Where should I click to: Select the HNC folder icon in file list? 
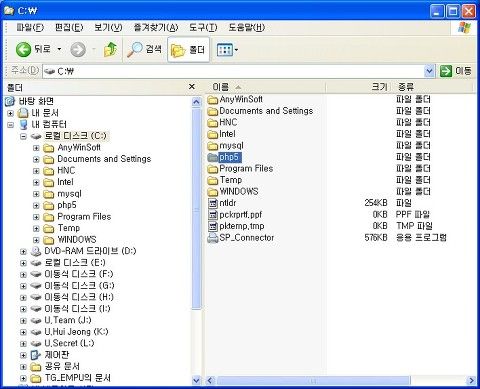(x=212, y=123)
